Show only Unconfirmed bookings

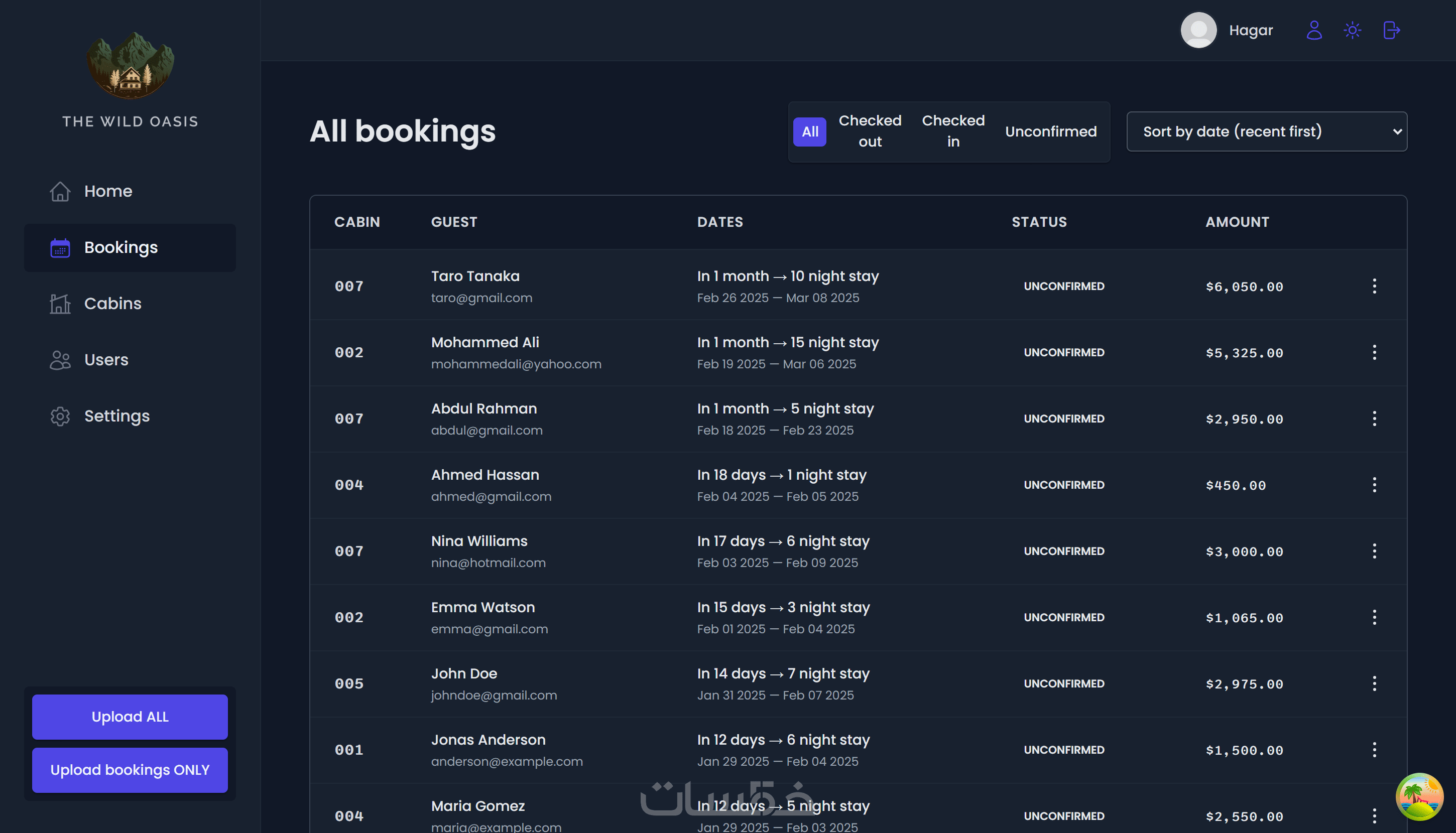pos(1051,131)
